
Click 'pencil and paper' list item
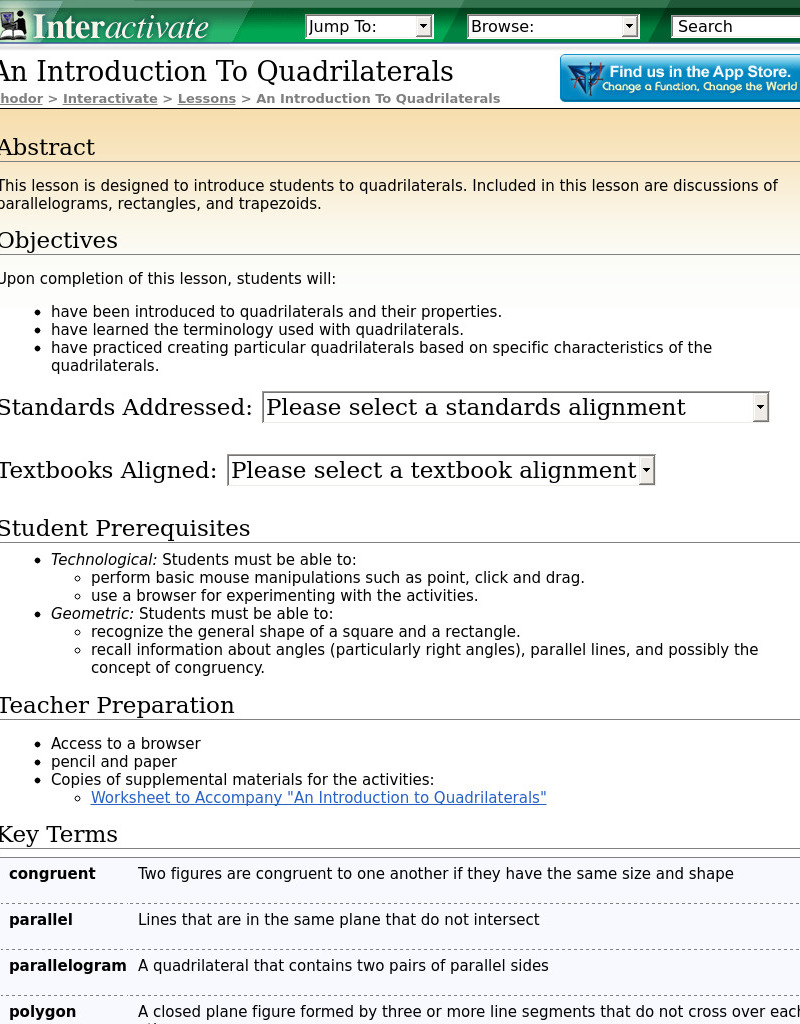pyautogui.click(x=114, y=761)
